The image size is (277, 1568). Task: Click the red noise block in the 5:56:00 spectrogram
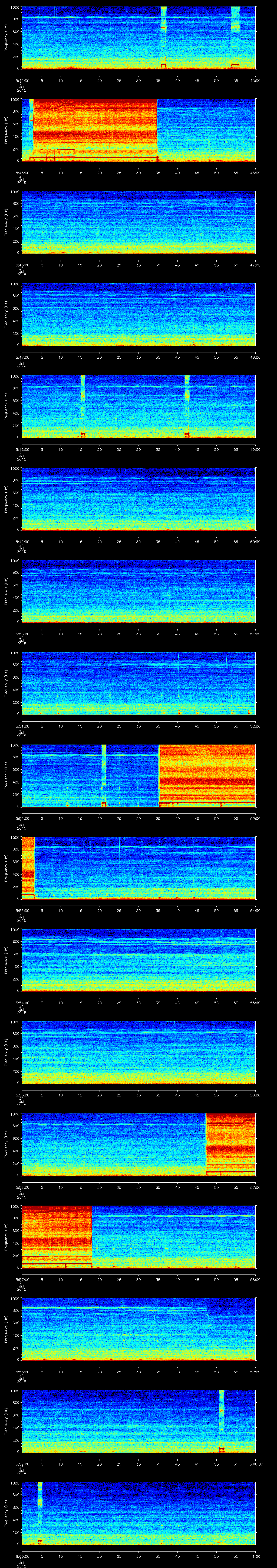[x=231, y=1144]
